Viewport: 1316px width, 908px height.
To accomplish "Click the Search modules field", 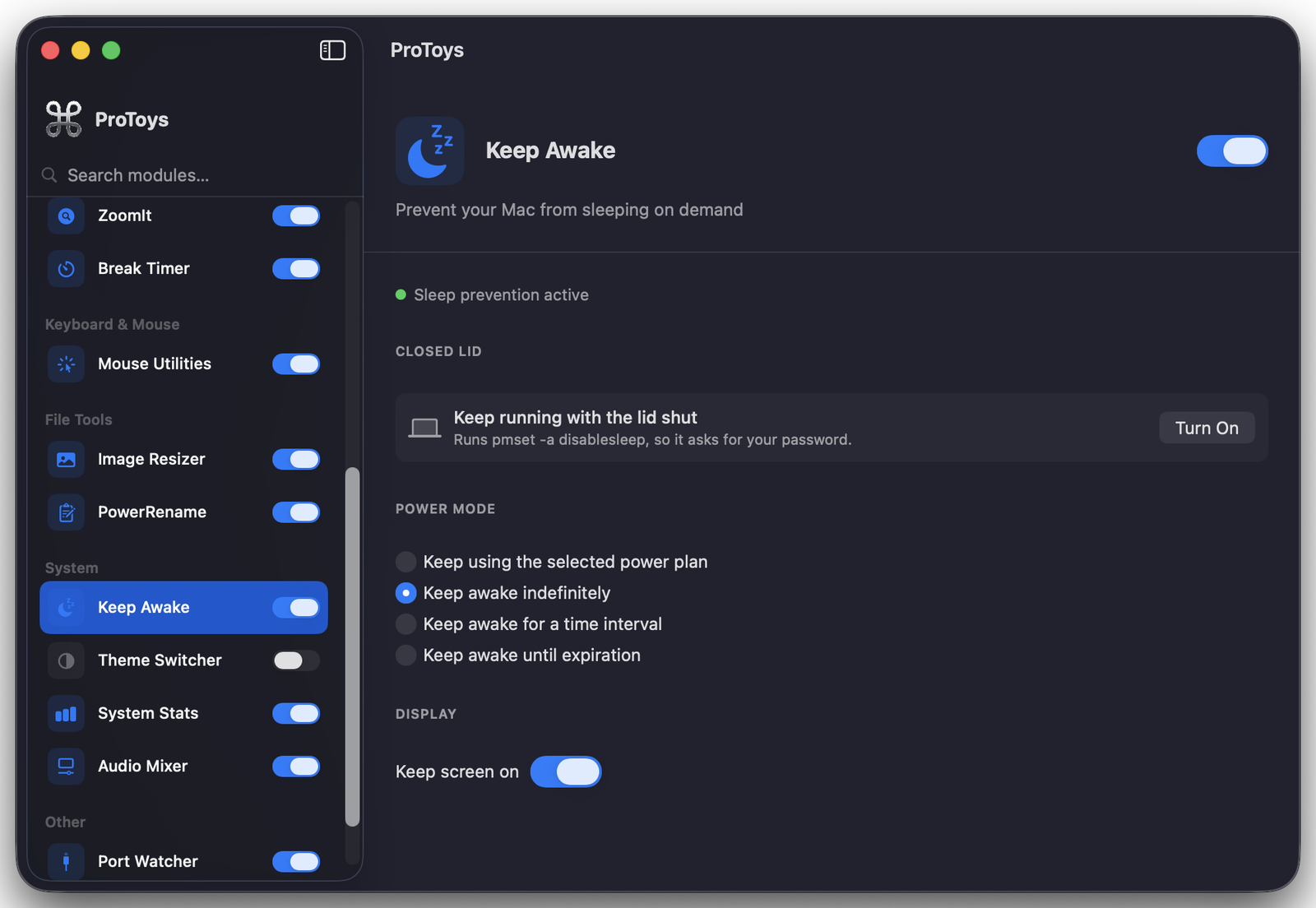I will coord(196,175).
